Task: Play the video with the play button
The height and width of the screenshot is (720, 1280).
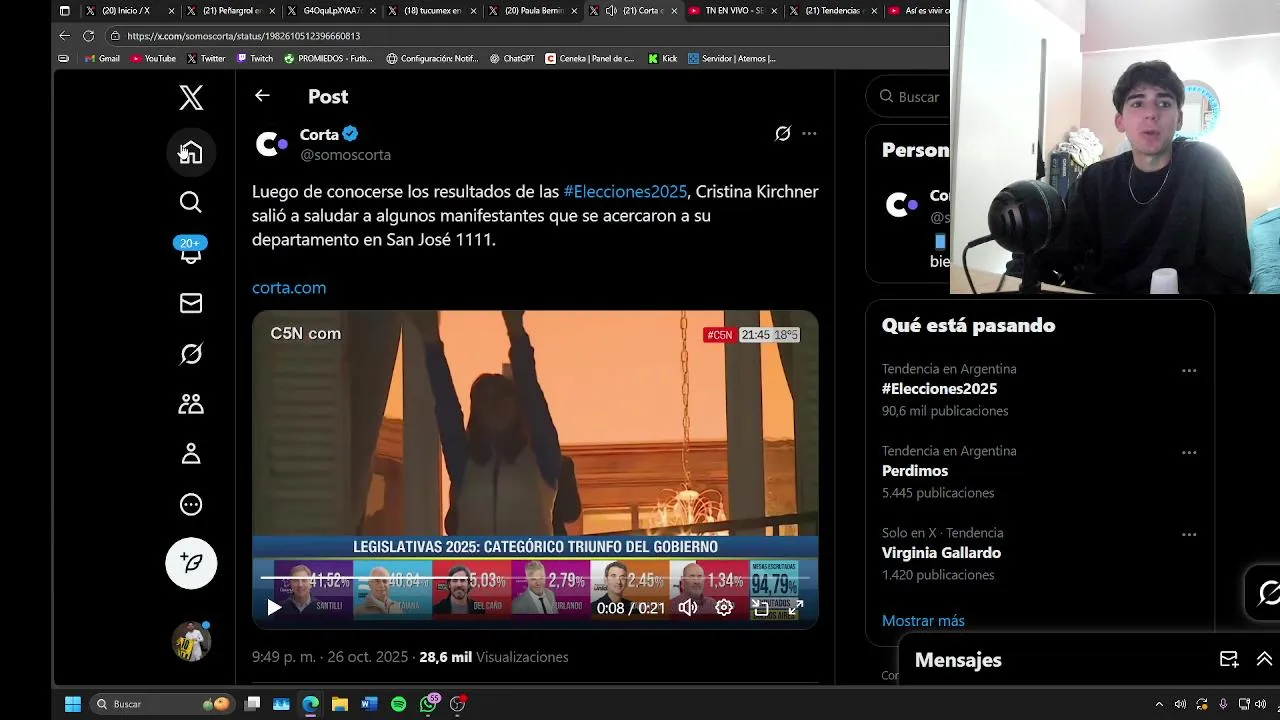Action: pos(274,607)
